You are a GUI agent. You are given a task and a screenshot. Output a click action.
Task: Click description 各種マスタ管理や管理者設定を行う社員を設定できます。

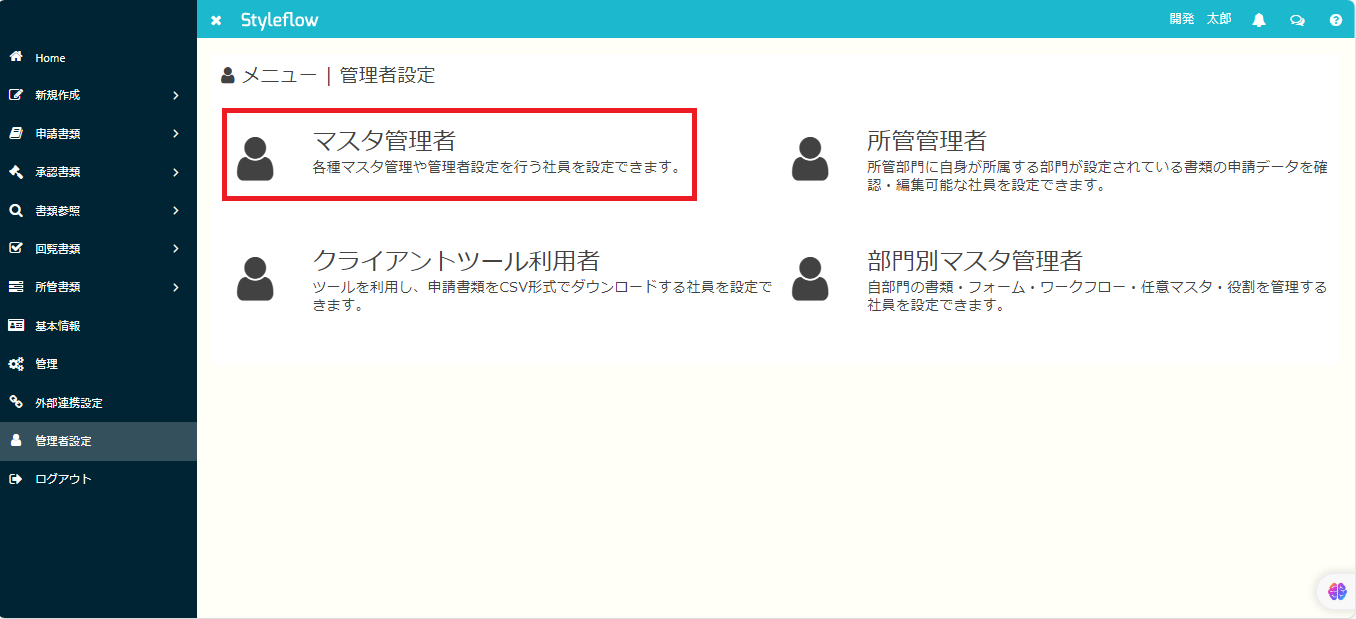click(498, 168)
